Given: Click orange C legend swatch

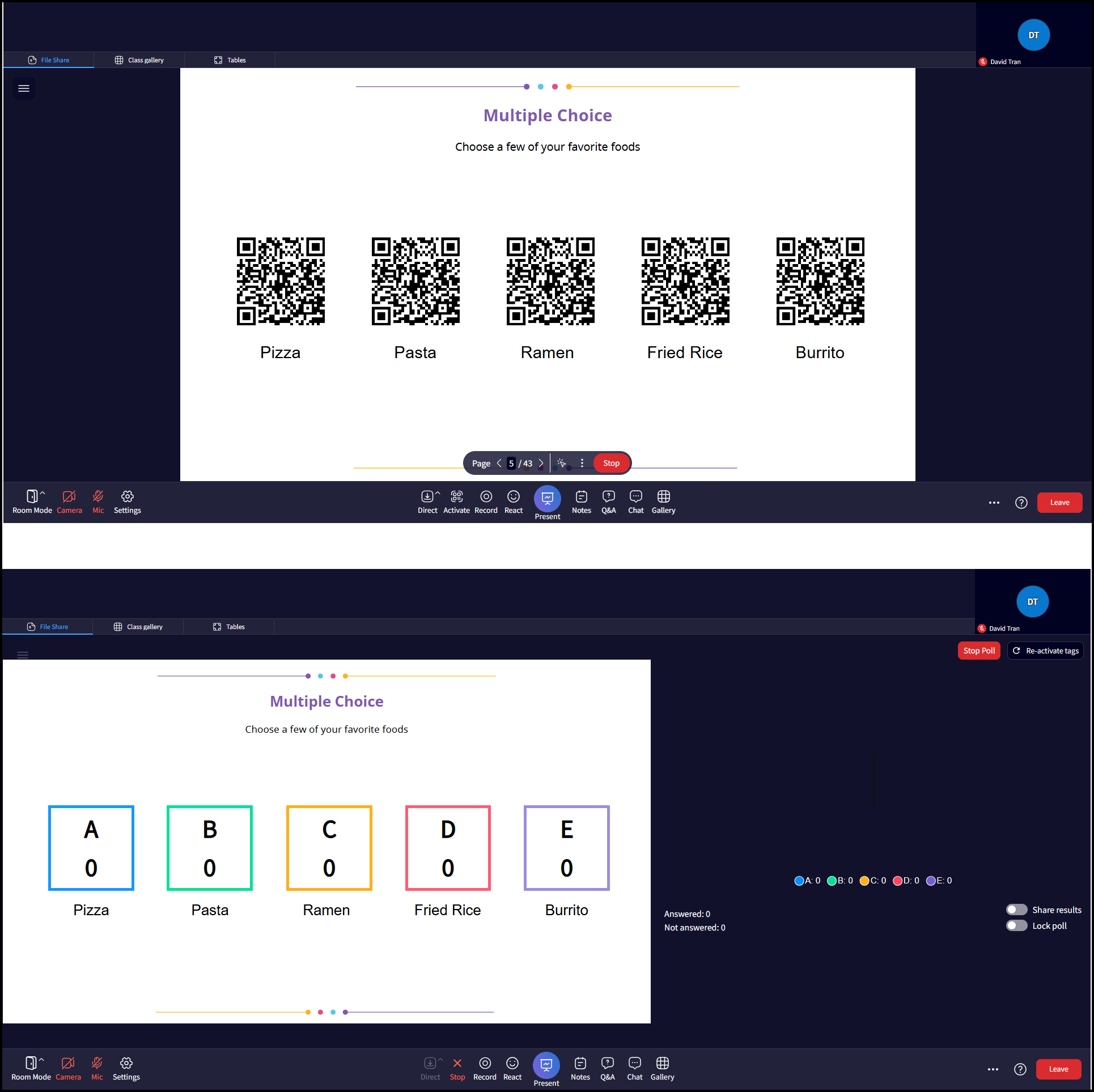Looking at the screenshot, I should 864,881.
